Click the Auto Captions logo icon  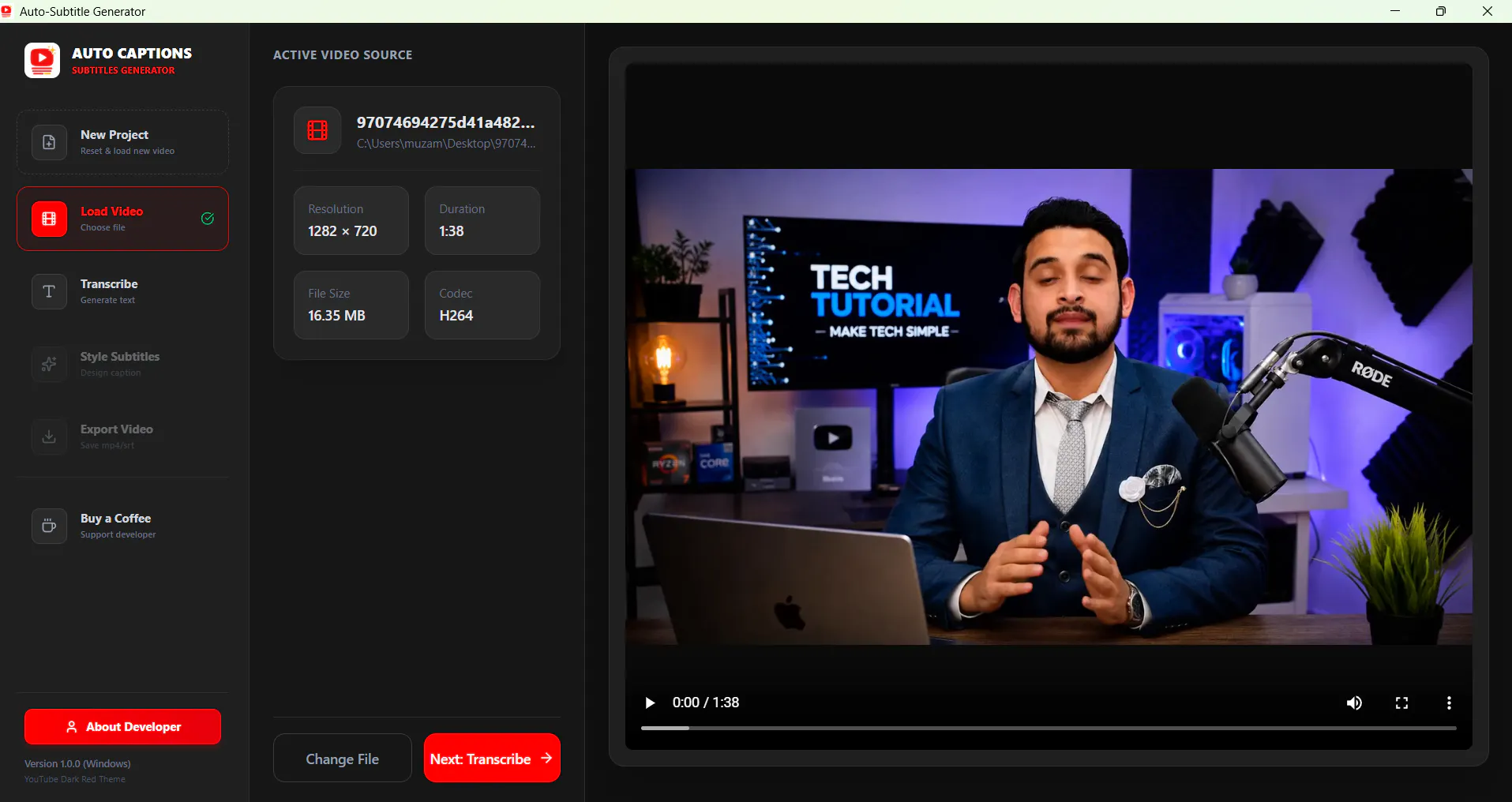tap(42, 61)
